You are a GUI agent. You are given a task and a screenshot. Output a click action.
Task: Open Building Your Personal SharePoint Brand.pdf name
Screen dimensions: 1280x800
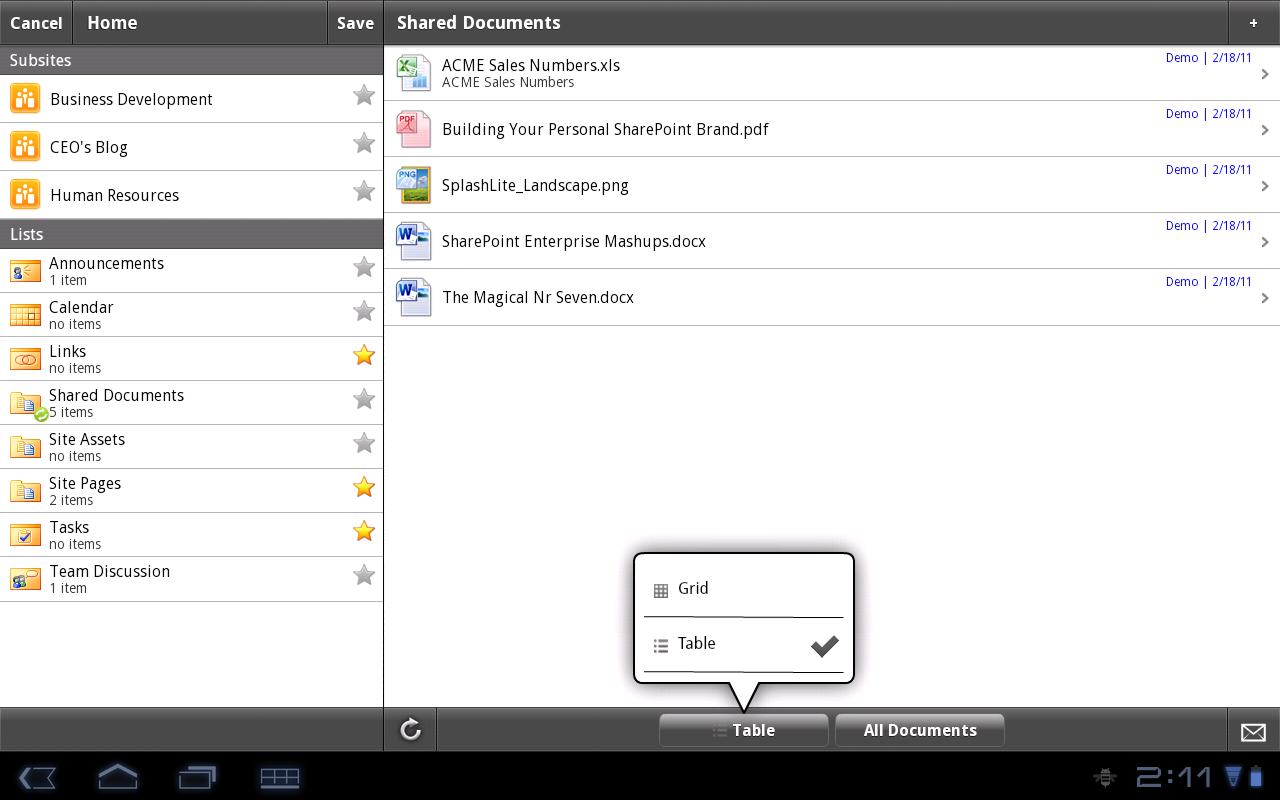click(605, 129)
